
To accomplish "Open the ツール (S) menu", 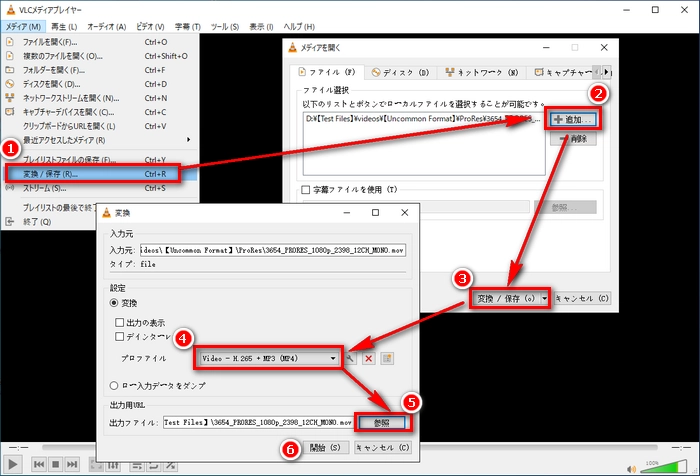I will tap(225, 27).
